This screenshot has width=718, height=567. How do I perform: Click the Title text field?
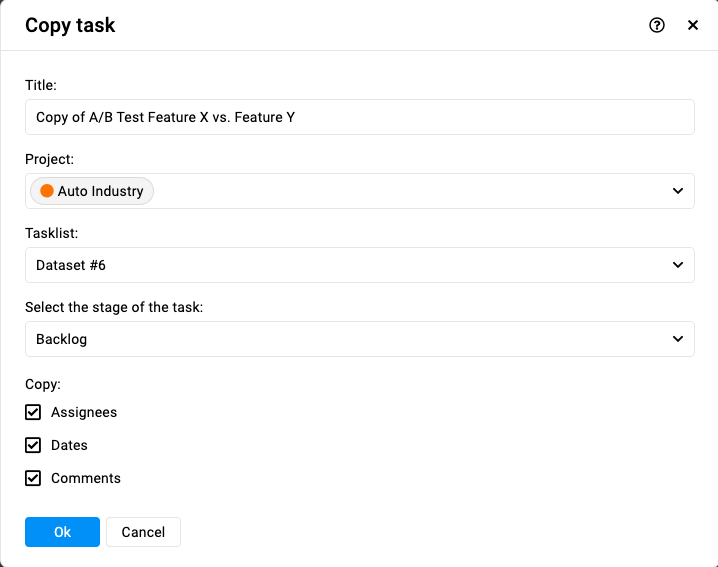point(359,117)
